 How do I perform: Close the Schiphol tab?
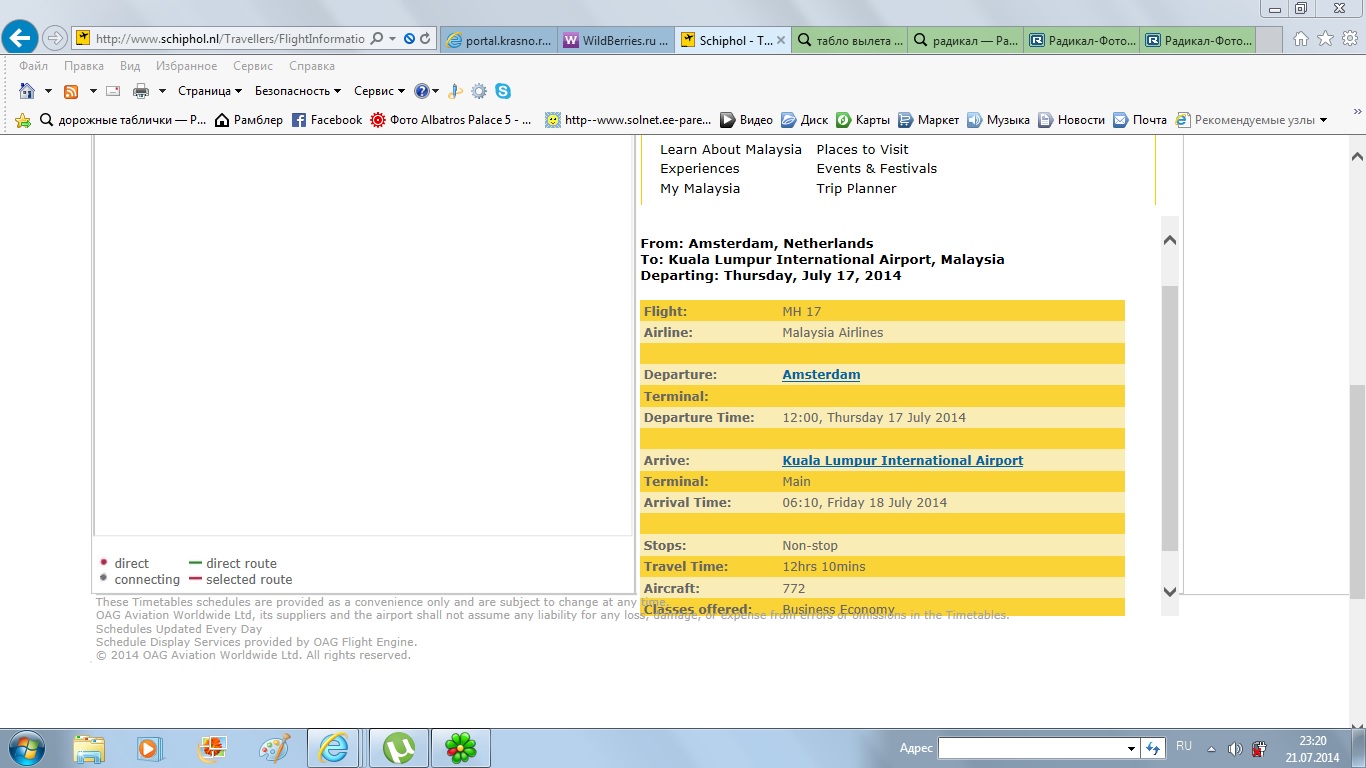[781, 40]
